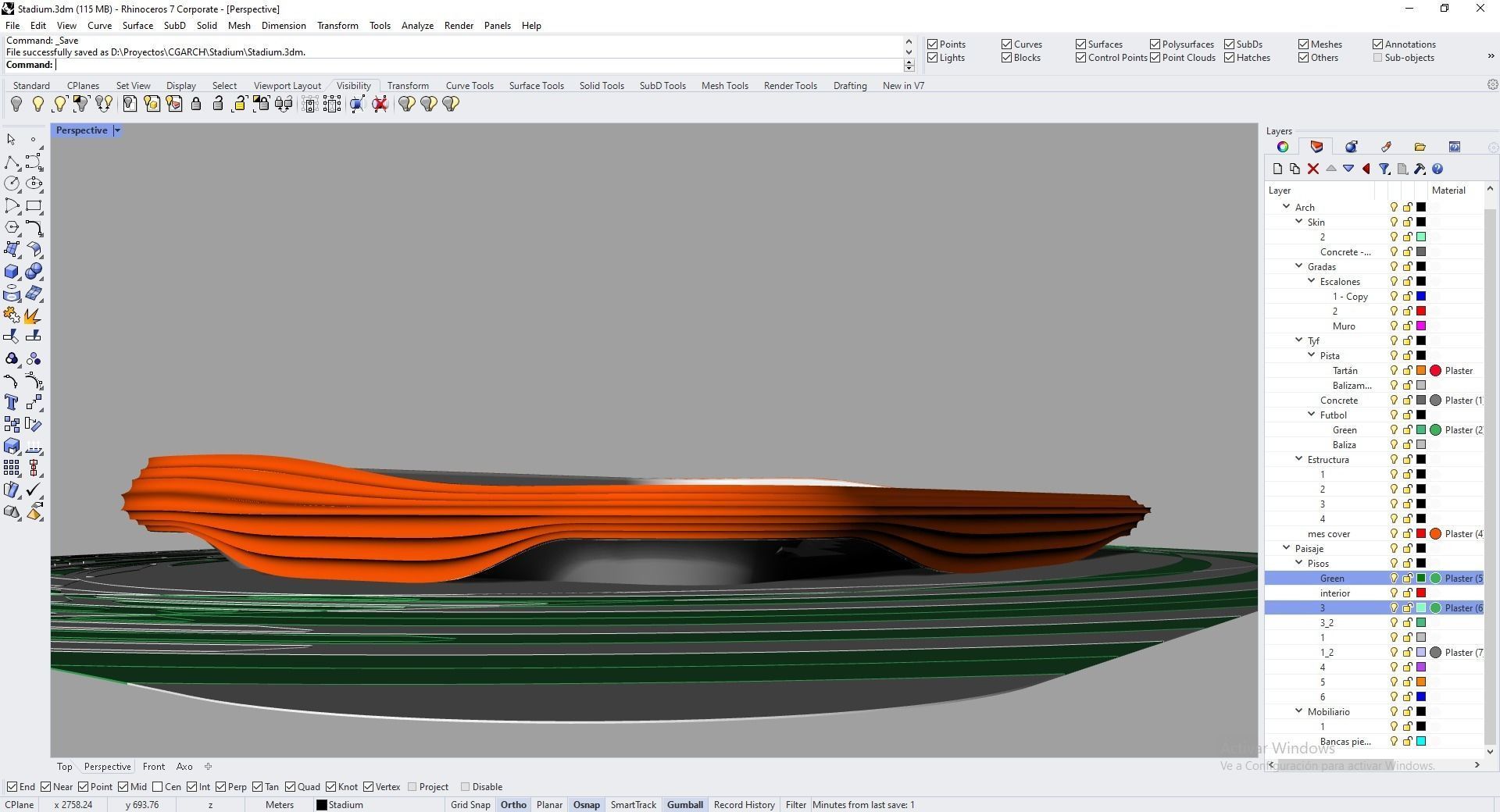This screenshot has width=1500, height=812.
Task: Enable the Cen object snap checkbox
Action: coord(158,786)
